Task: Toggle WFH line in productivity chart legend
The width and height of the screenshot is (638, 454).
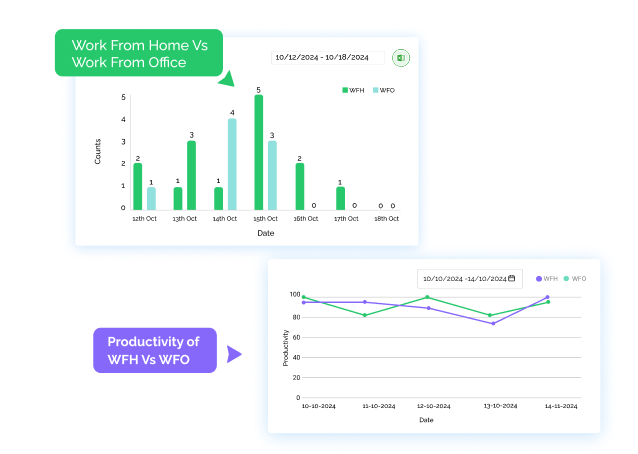Action: pos(546,278)
